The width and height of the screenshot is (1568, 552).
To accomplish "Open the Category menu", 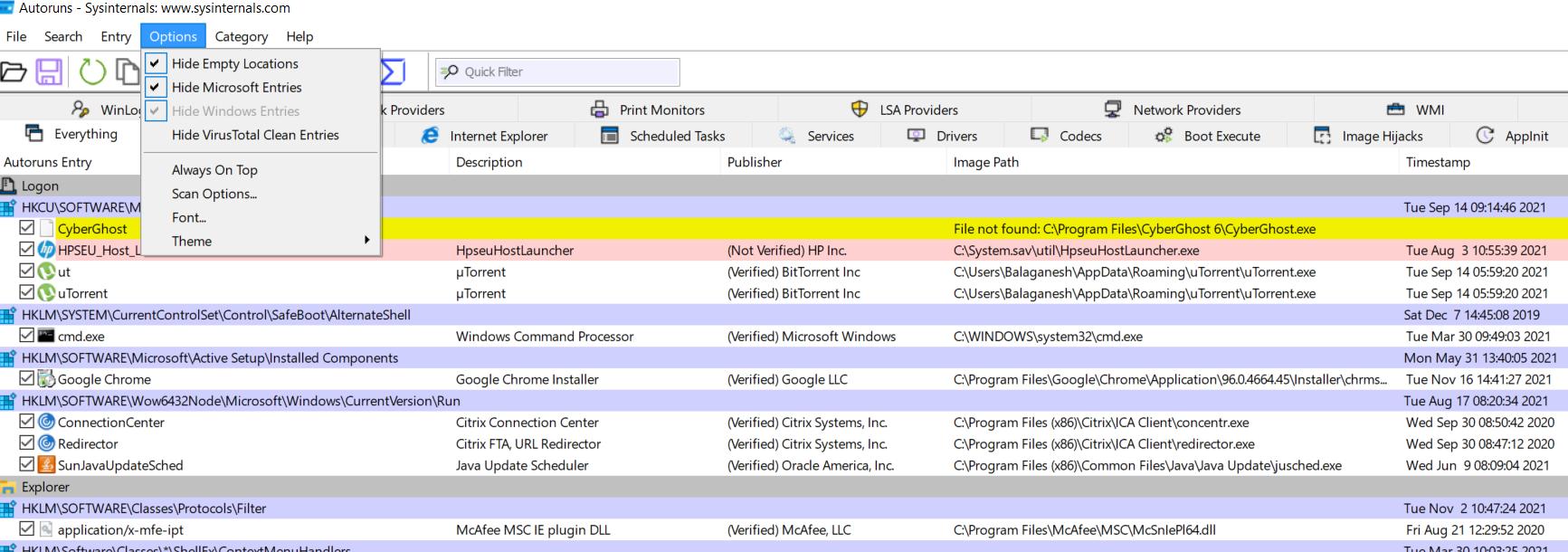I will click(x=242, y=36).
